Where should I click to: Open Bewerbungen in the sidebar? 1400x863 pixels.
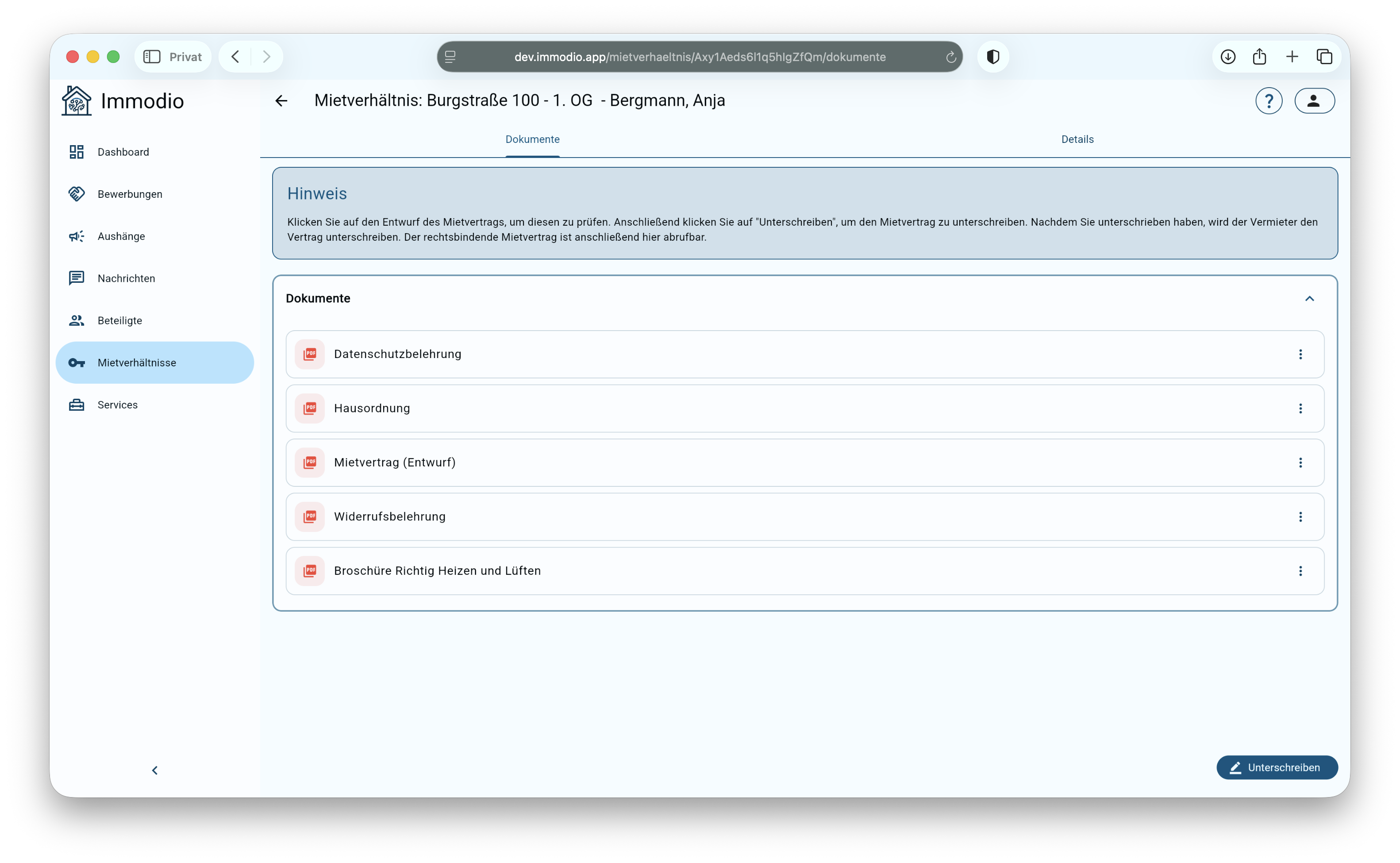tap(154, 194)
